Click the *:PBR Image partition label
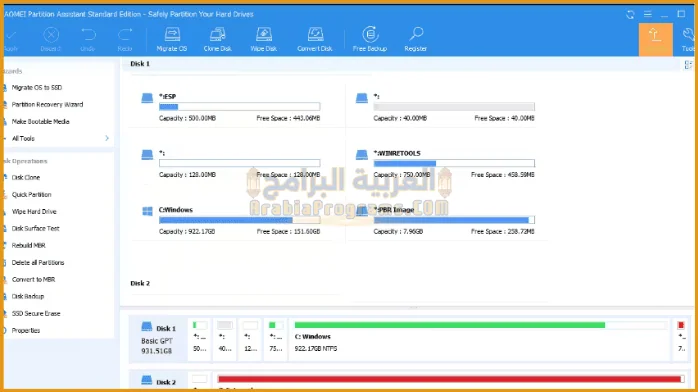The image size is (698, 392). 394,210
